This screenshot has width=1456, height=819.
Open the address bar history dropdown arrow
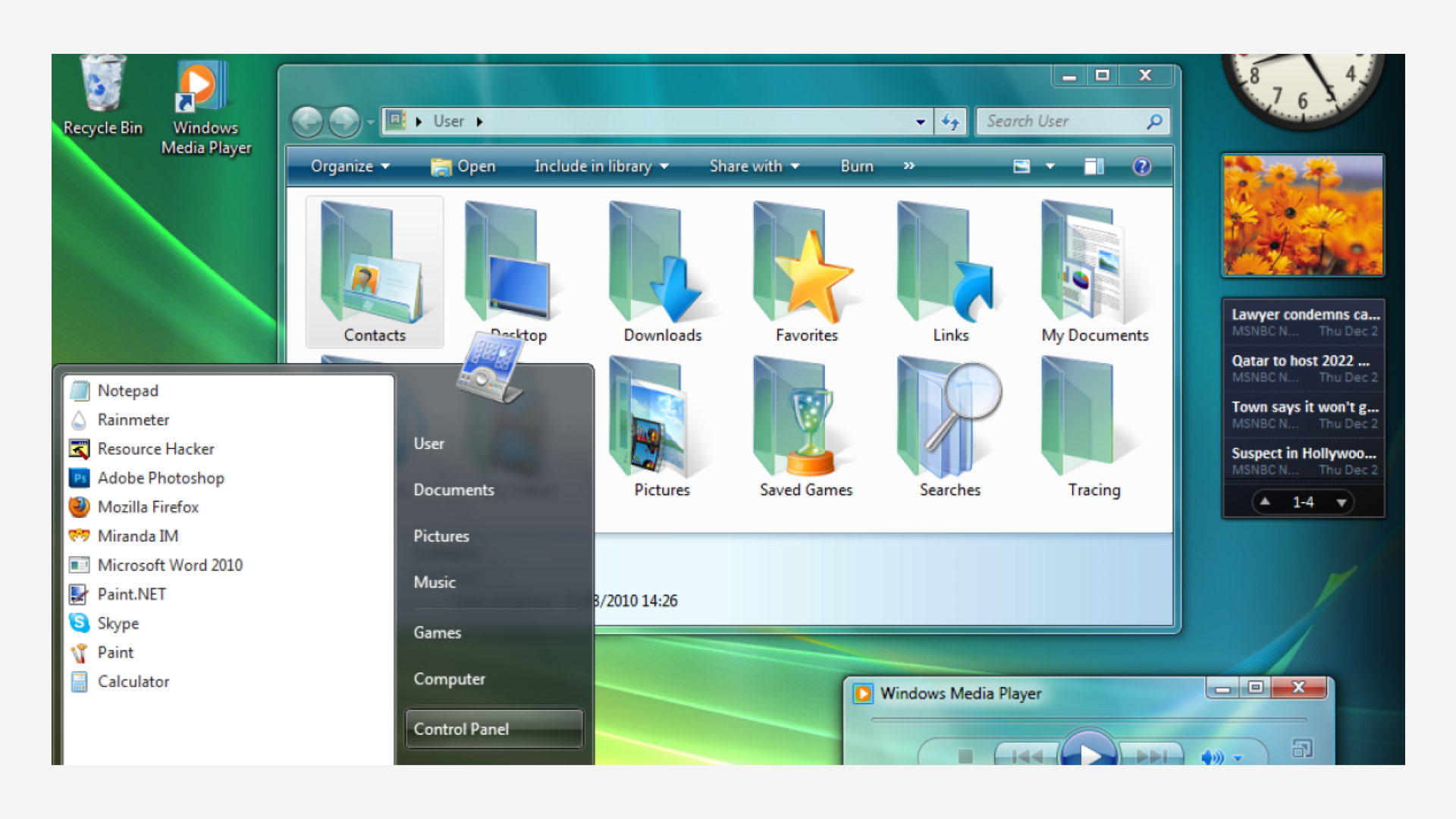pos(920,121)
